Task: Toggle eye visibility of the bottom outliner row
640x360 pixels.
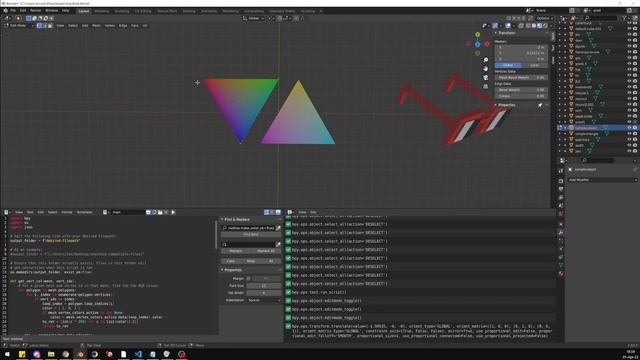Action: click(x=629, y=151)
